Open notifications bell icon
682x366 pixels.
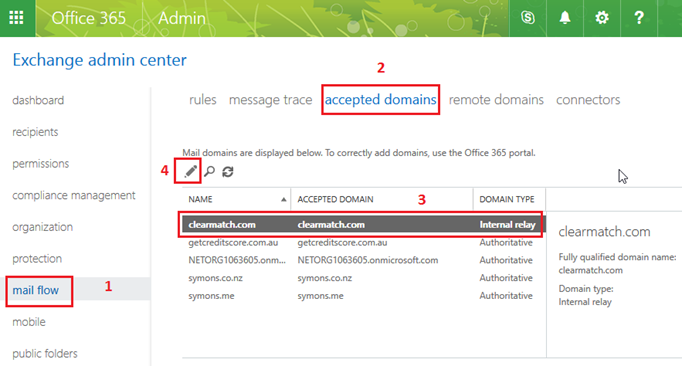565,18
